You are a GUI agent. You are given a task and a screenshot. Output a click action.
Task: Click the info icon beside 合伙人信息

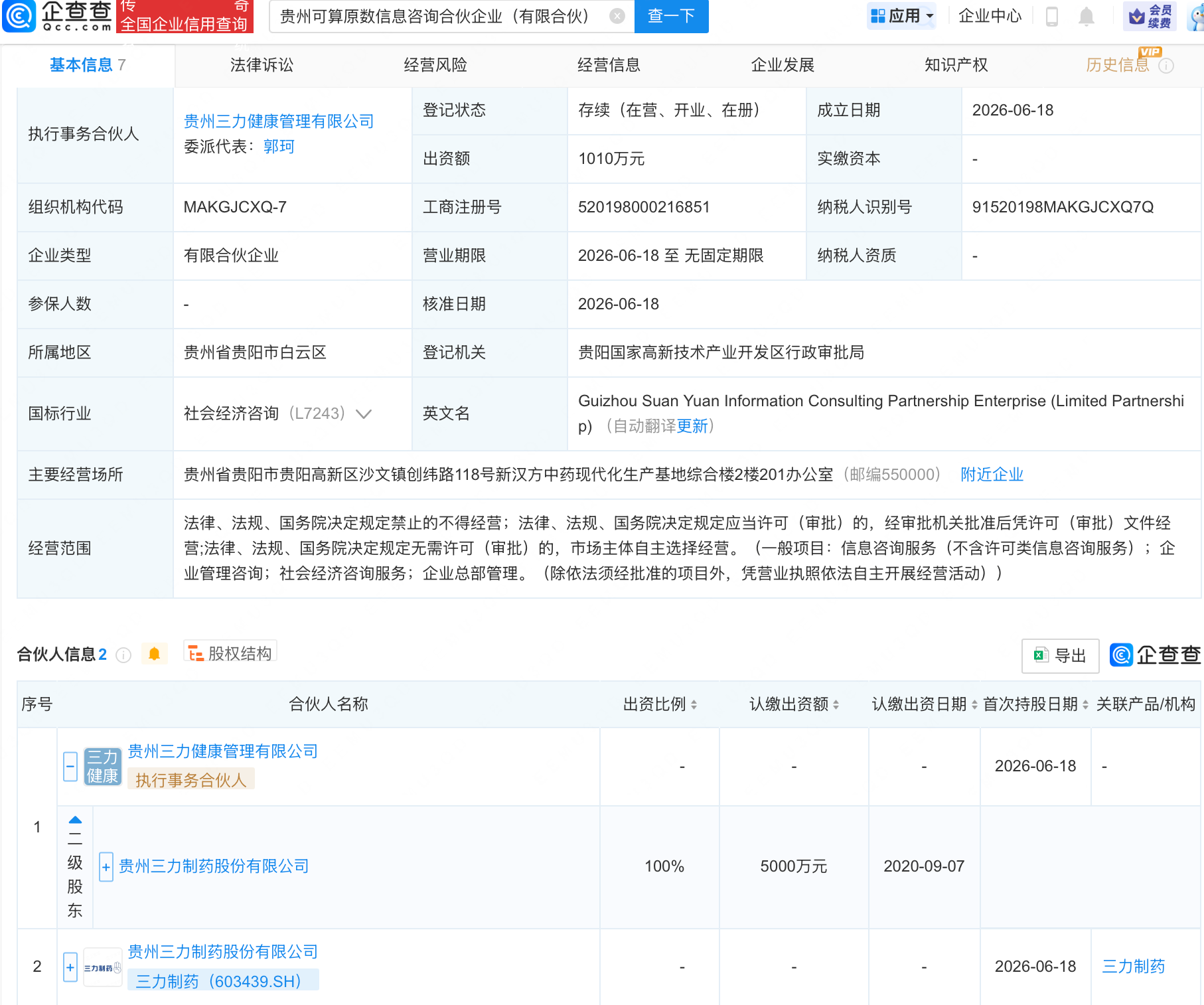(123, 655)
